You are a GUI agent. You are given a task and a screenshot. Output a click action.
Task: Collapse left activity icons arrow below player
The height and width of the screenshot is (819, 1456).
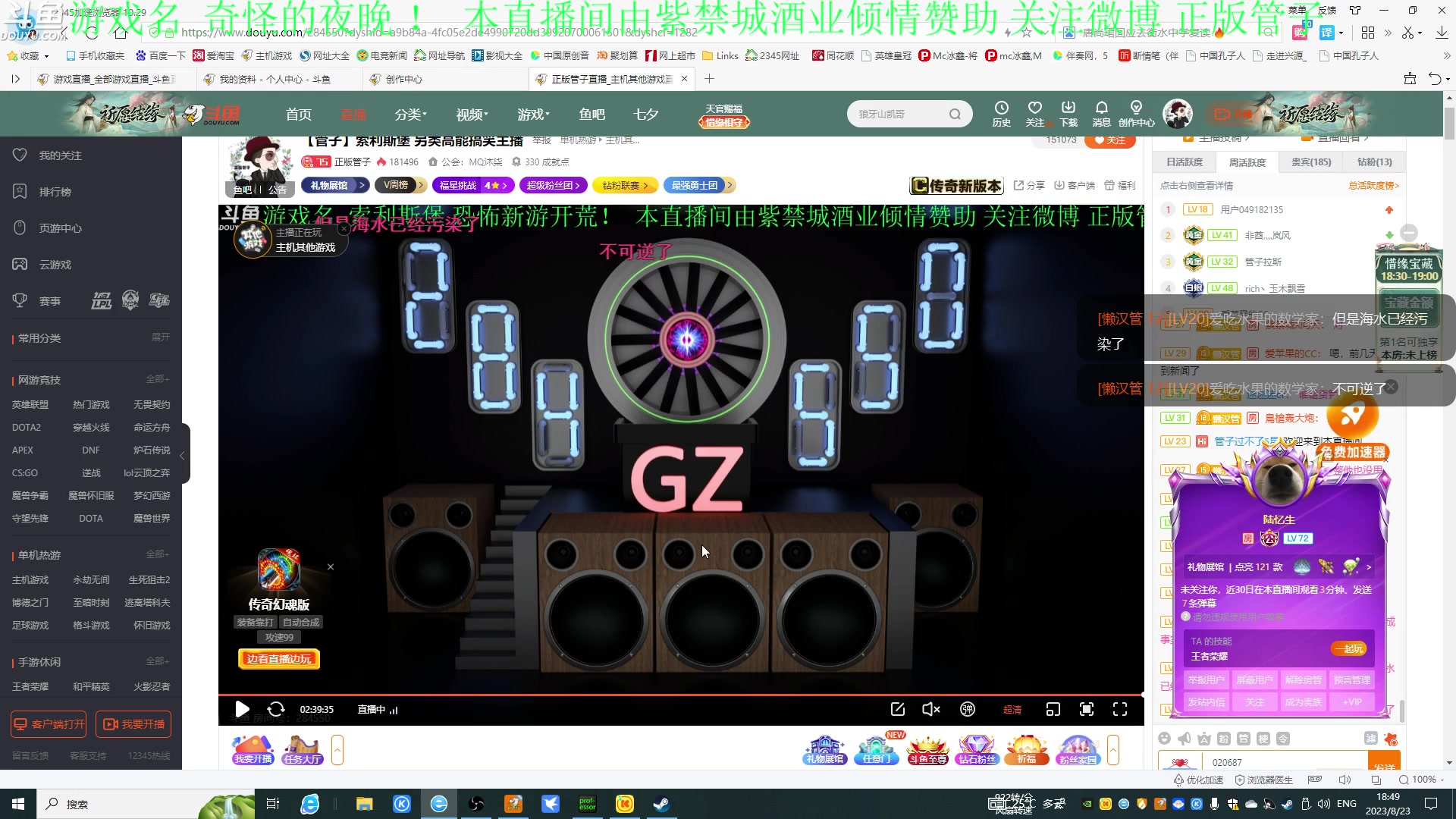point(337,750)
